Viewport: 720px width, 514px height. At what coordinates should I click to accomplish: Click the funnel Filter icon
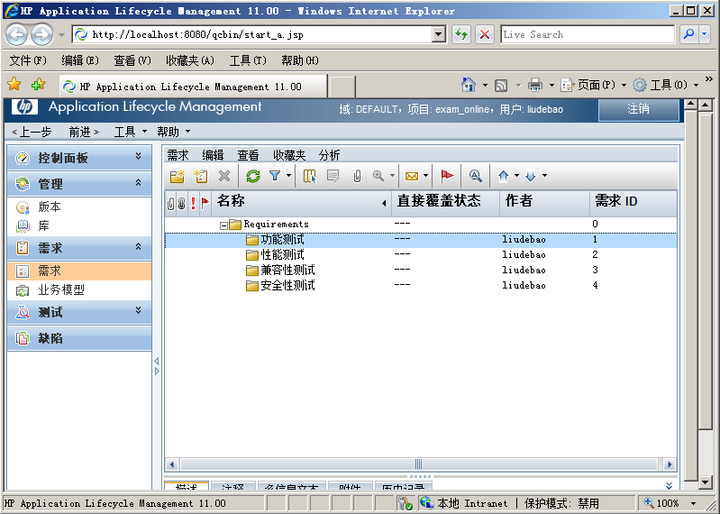tap(275, 175)
